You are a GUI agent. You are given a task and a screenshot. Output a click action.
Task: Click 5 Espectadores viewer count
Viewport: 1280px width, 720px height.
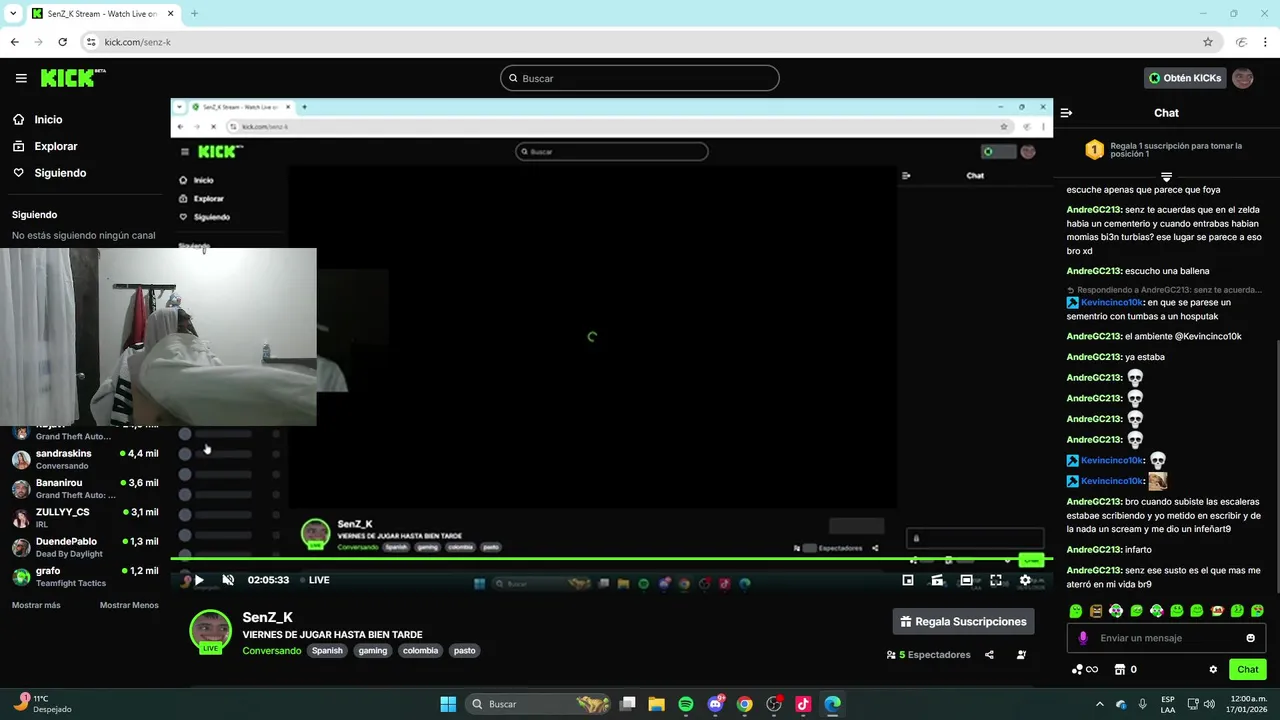pyautogui.click(x=928, y=655)
